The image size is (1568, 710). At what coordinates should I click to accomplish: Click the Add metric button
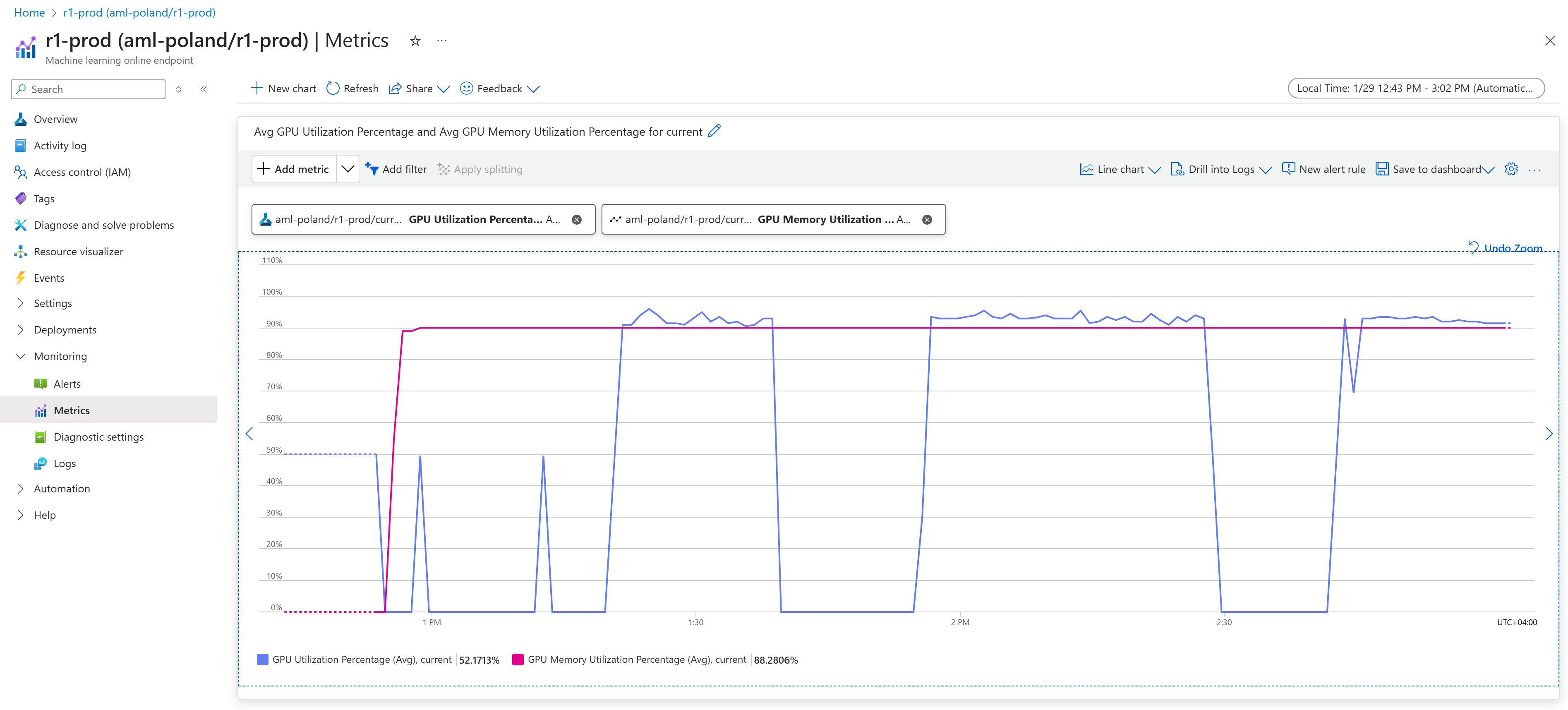[x=294, y=169]
